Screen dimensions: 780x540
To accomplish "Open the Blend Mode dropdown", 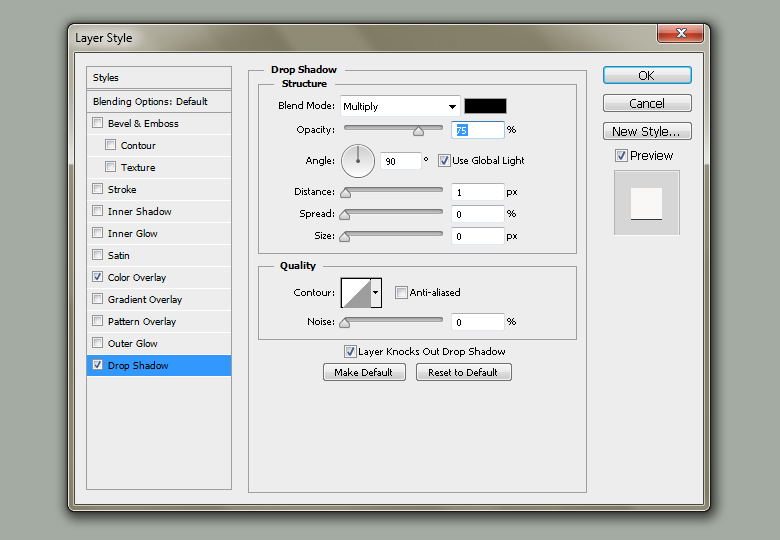I will (398, 106).
